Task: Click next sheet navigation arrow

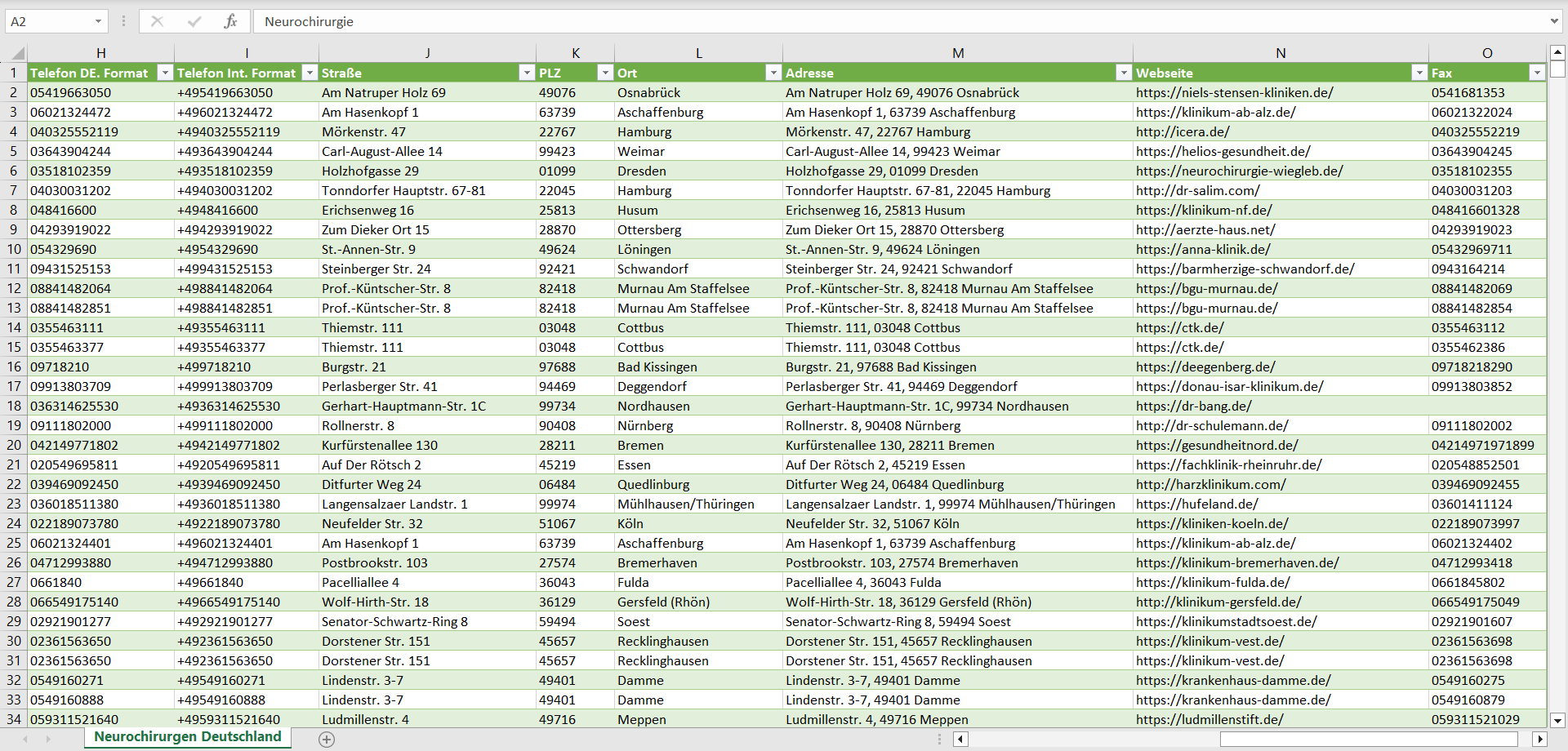Action: (48, 739)
